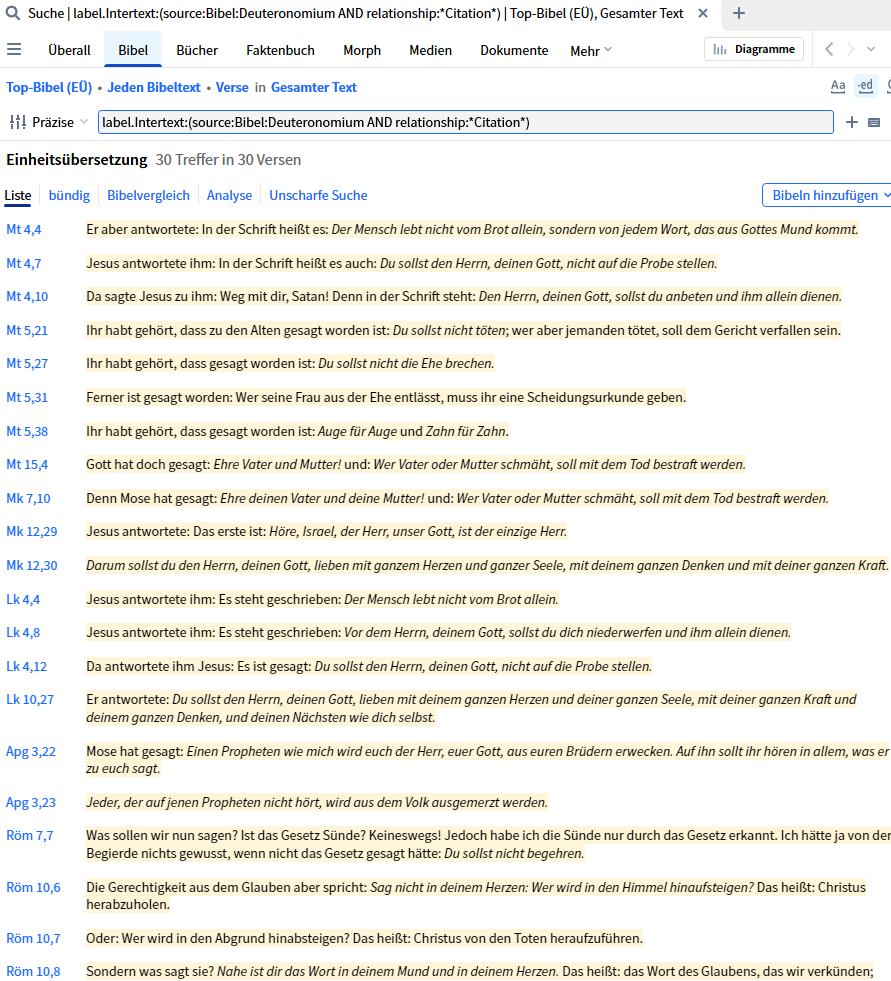Open the search panel layout icon
The image size is (891, 981).
click(874, 123)
